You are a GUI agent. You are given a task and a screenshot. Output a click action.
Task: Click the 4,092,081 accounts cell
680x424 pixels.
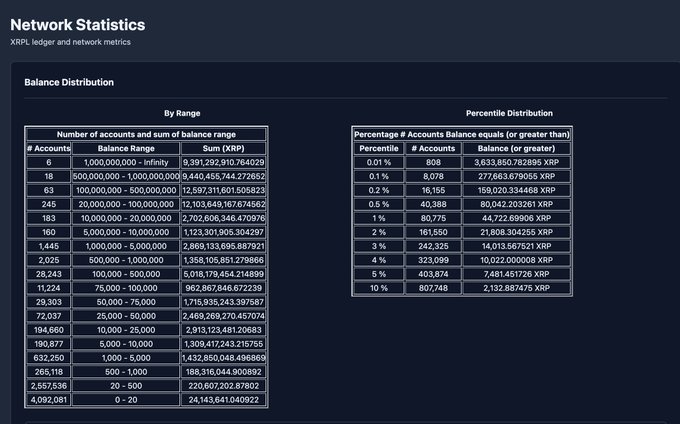click(x=49, y=400)
